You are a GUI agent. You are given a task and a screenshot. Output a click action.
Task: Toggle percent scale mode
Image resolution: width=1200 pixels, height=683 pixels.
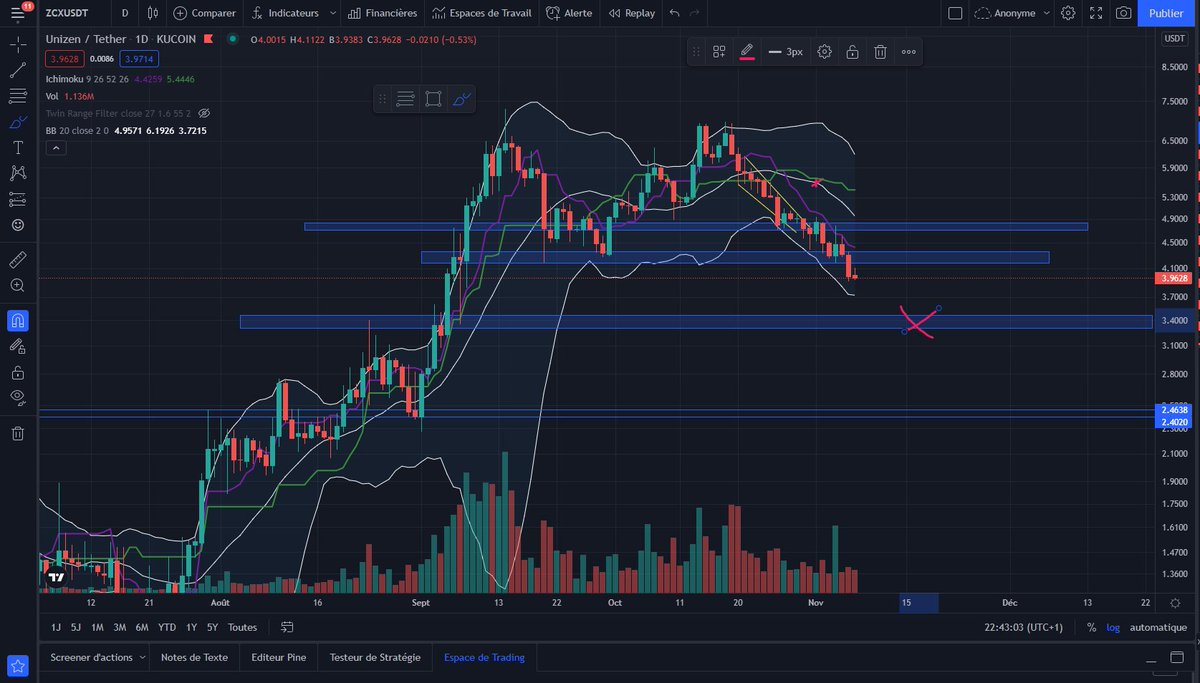tap(1091, 628)
